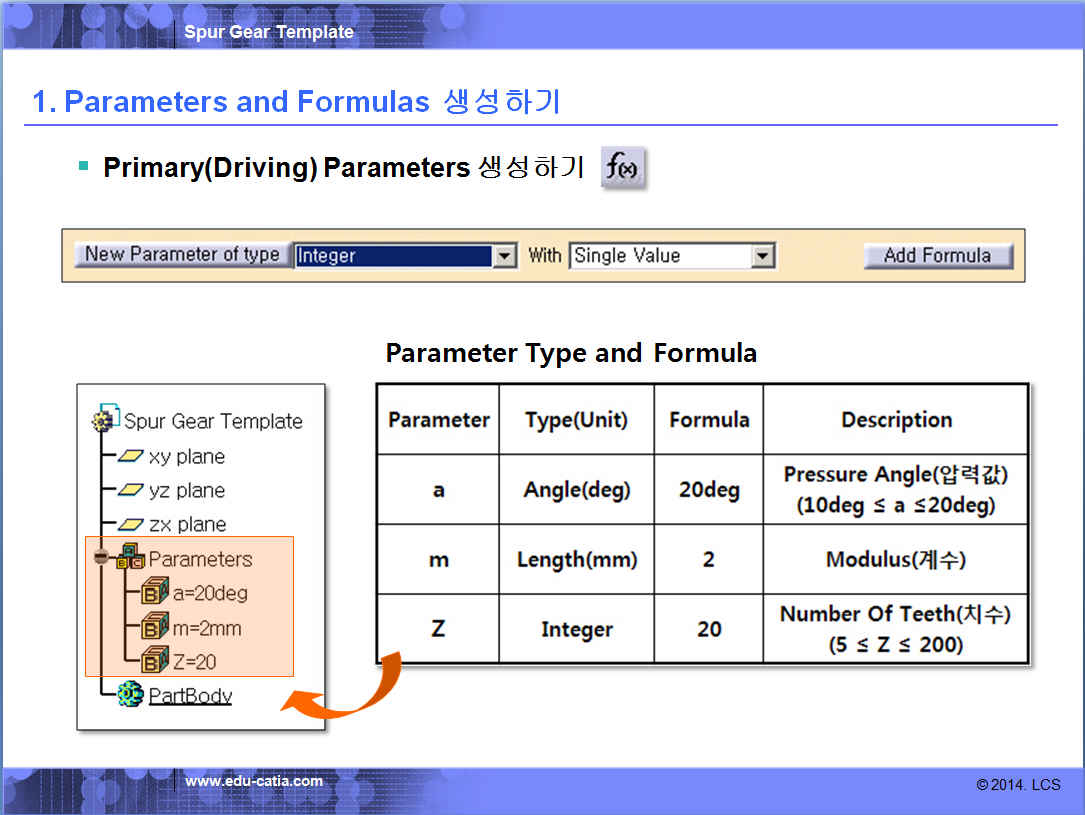Click the a=20deg parameter icon
The width and height of the screenshot is (1085, 815).
tap(153, 593)
